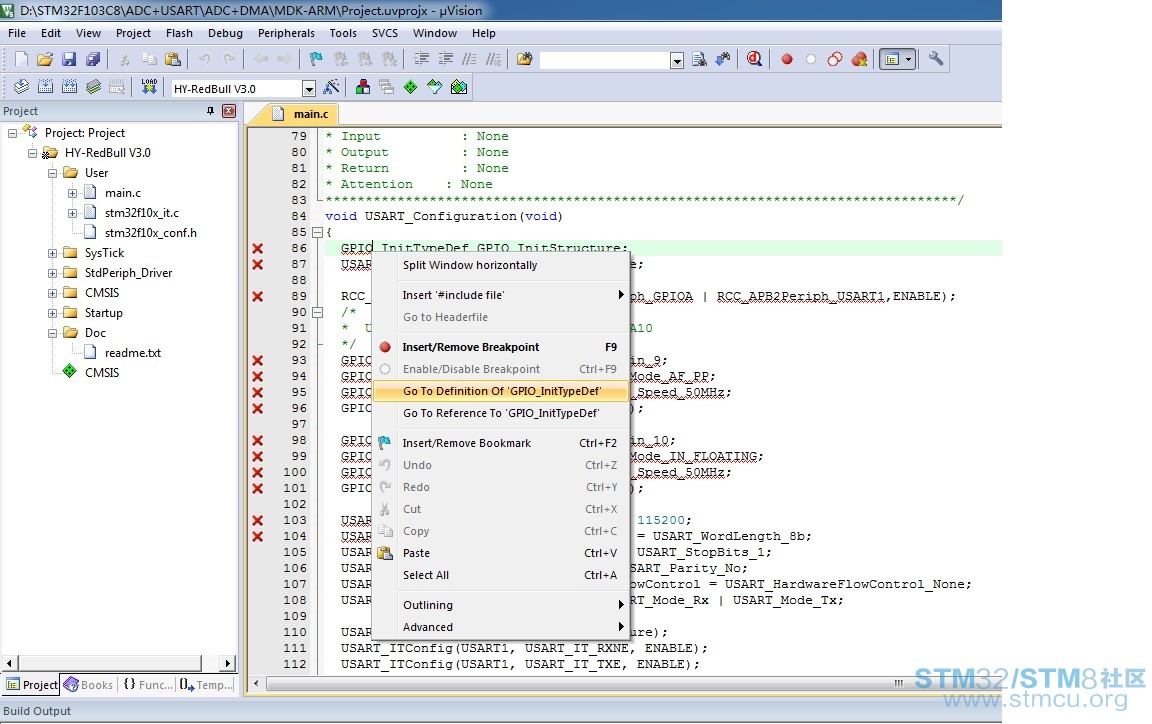Create a new file with the New toolbar icon

click(x=21, y=59)
